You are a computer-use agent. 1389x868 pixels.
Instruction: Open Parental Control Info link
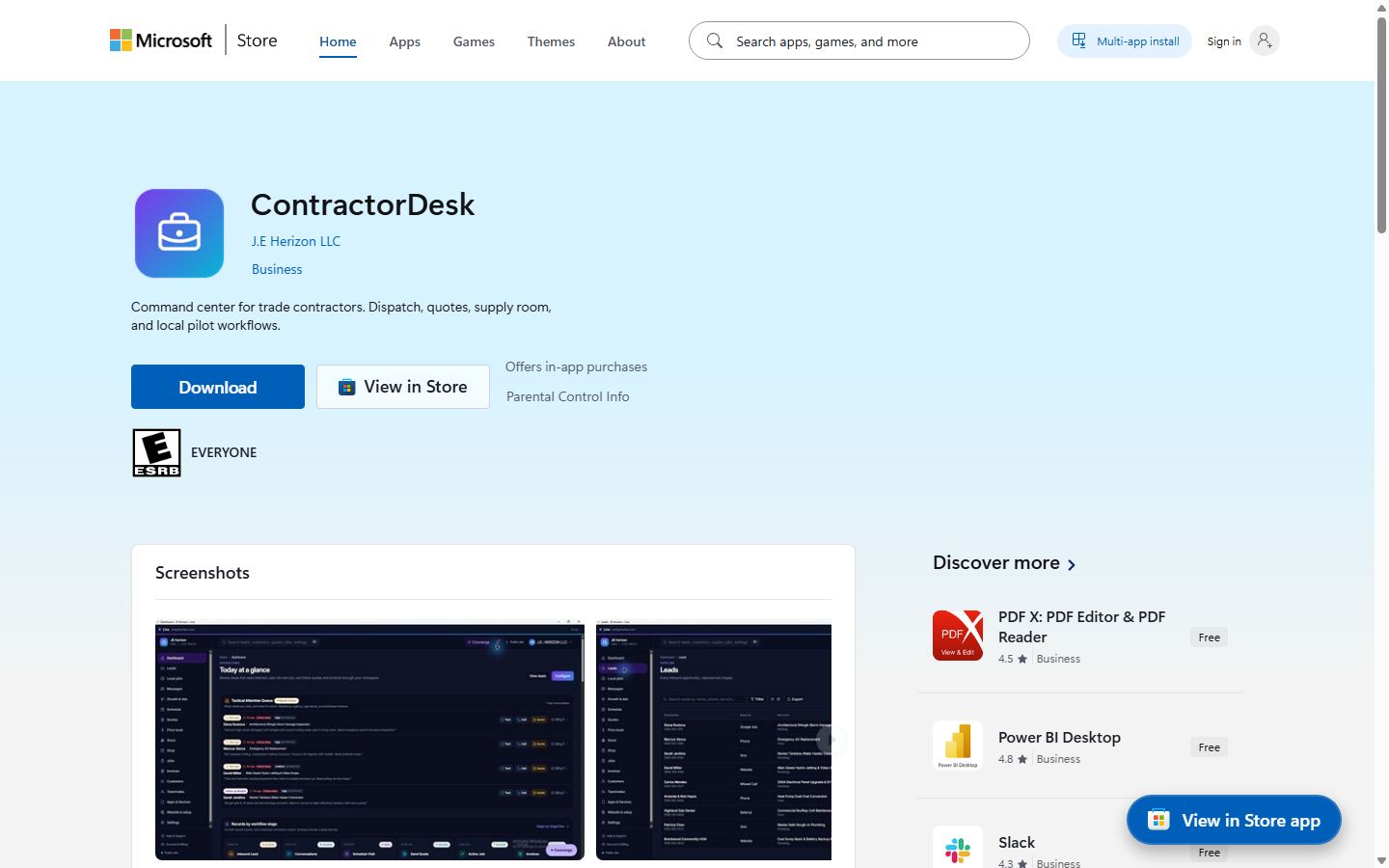coord(567,396)
